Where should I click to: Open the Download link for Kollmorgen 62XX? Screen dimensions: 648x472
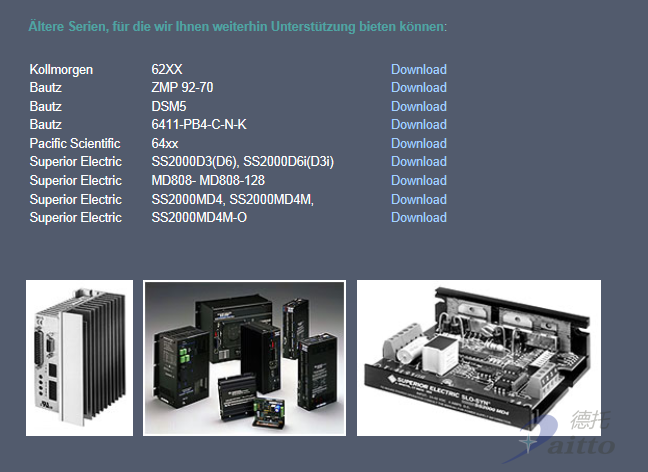pyautogui.click(x=419, y=69)
